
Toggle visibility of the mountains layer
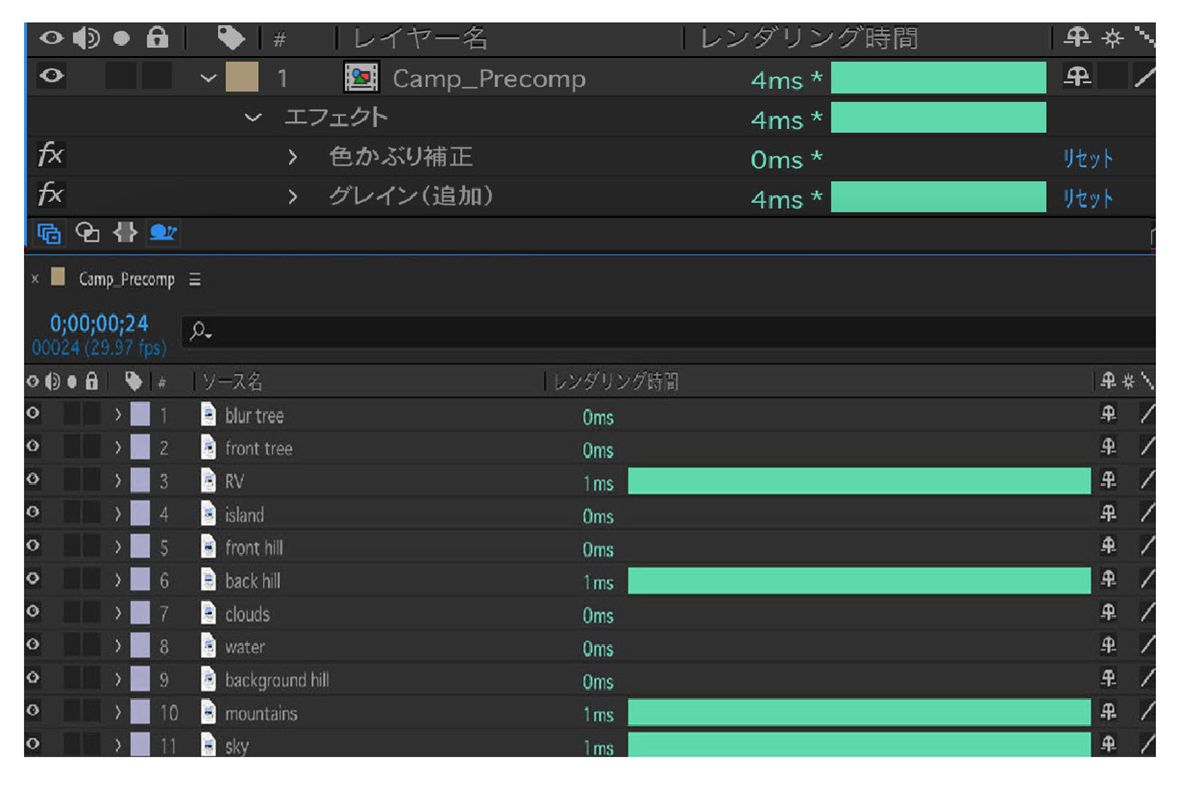pyautogui.click(x=33, y=714)
